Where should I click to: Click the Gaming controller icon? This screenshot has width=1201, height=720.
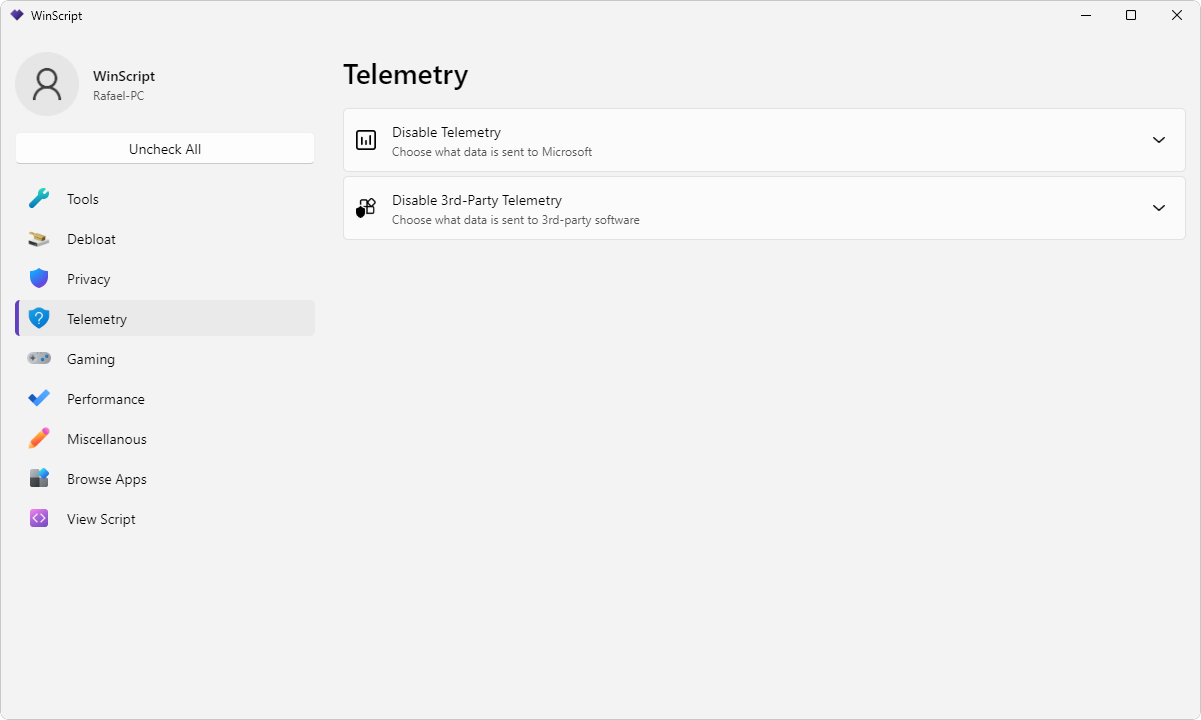(39, 358)
